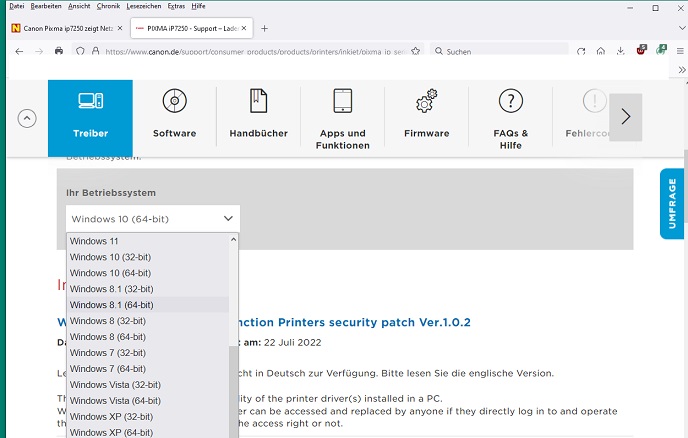
Task: Open the Firmware gear icon category
Action: pos(426,116)
